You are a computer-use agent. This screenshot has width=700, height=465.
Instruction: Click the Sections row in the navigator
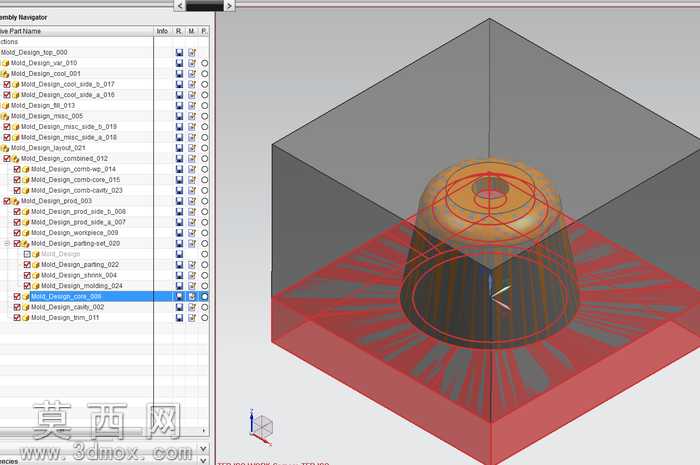click(x=9, y=42)
